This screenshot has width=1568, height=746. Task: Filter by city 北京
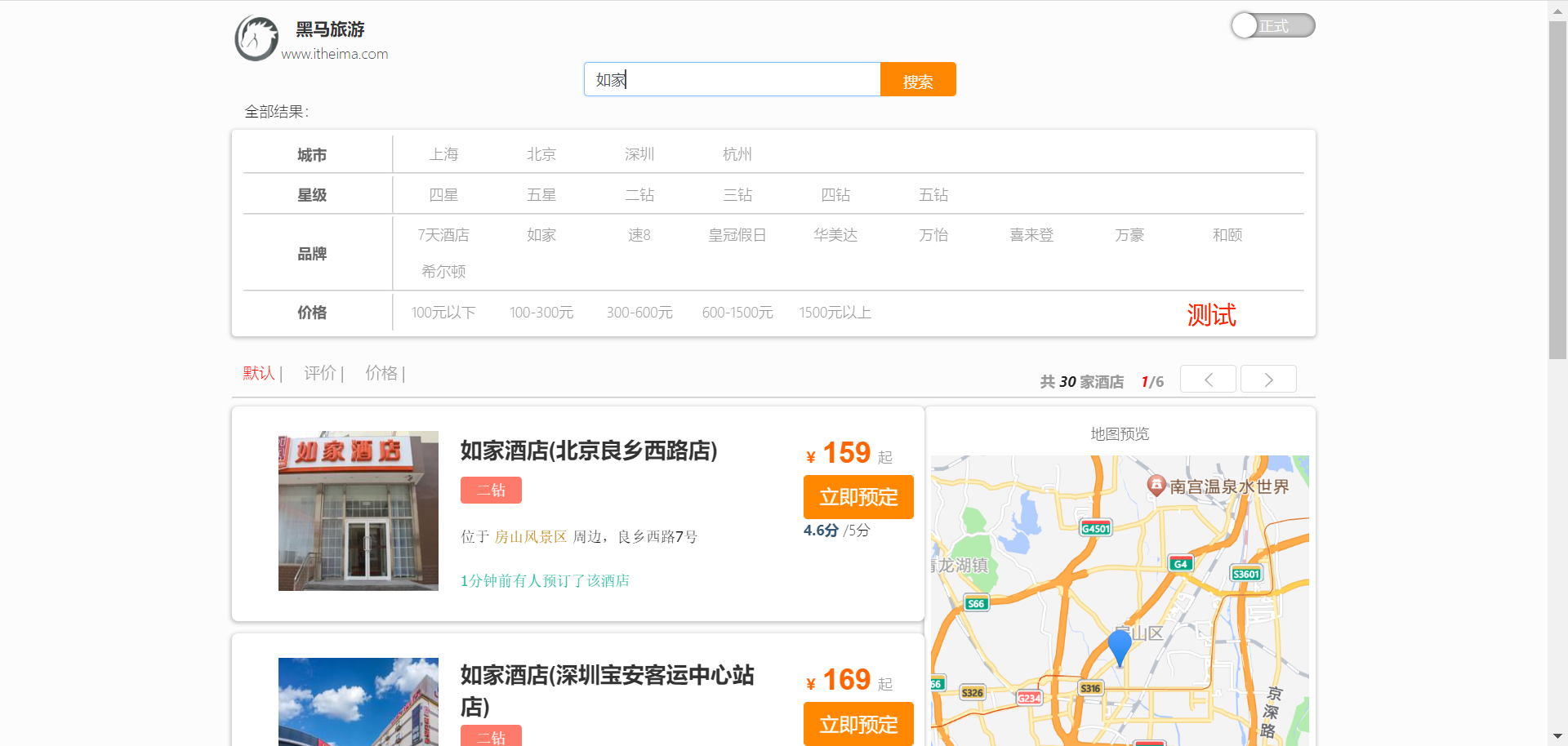[x=541, y=154]
